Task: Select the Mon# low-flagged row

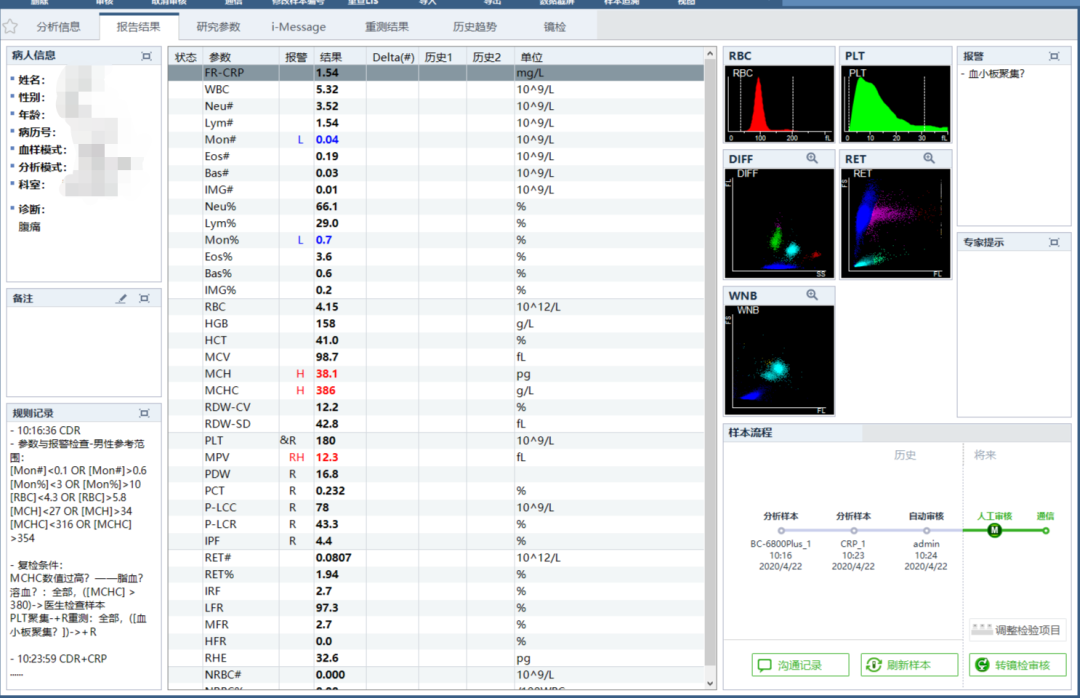Action: click(436, 140)
